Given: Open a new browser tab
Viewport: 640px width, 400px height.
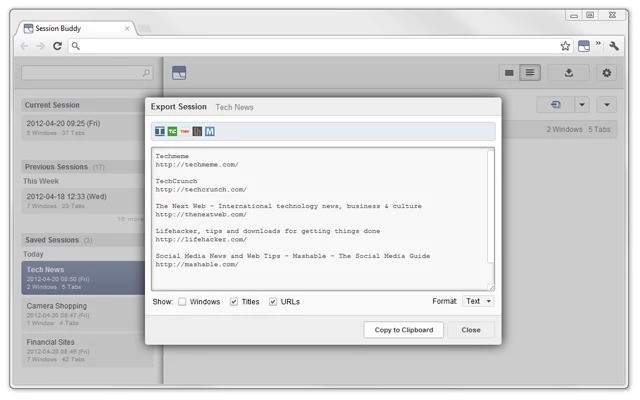Looking at the screenshot, I should (x=144, y=29).
